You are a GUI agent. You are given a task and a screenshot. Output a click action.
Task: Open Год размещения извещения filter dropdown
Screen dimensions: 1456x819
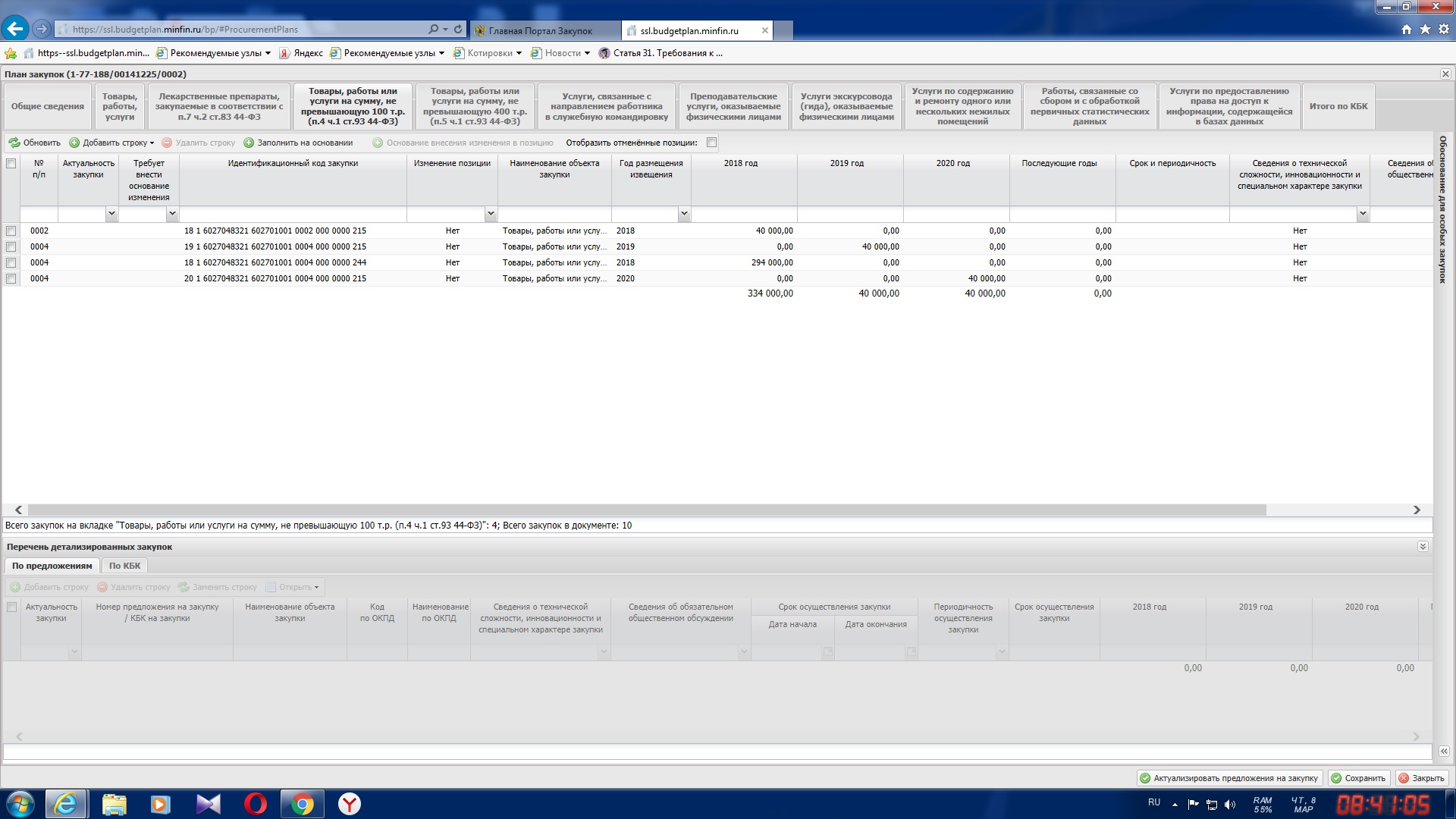pyautogui.click(x=684, y=214)
